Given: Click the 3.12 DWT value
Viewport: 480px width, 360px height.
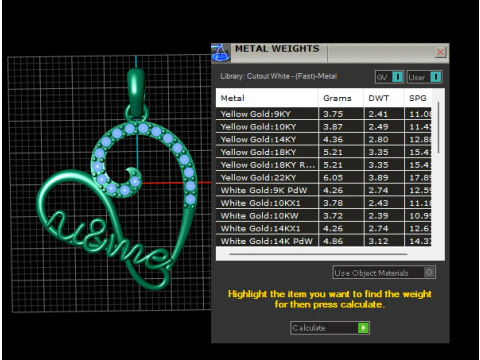Looking at the screenshot, I should pyautogui.click(x=378, y=241).
